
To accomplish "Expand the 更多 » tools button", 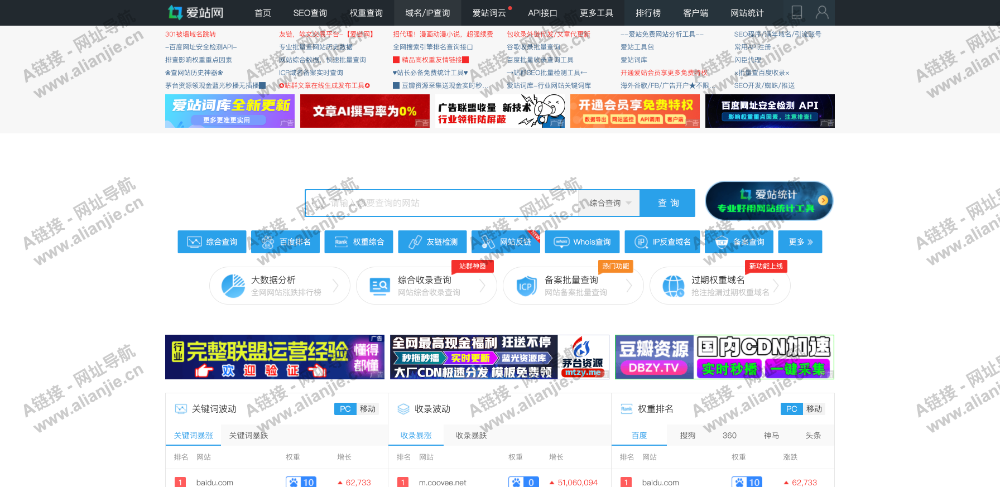I will (x=800, y=242).
